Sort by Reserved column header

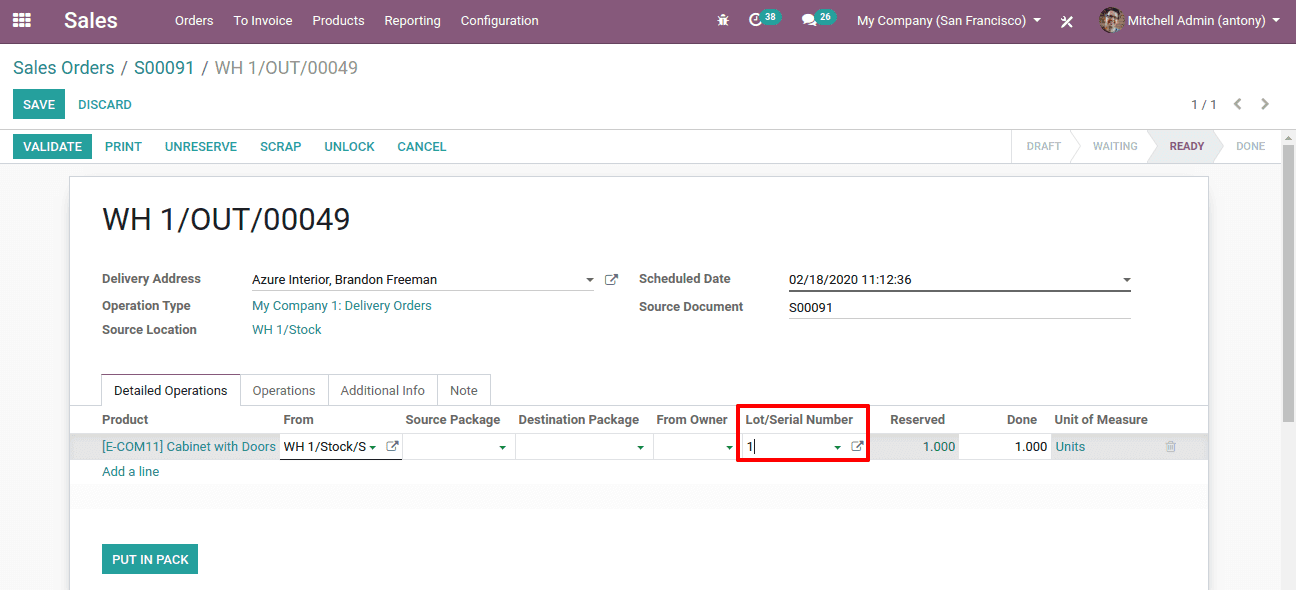(x=917, y=420)
